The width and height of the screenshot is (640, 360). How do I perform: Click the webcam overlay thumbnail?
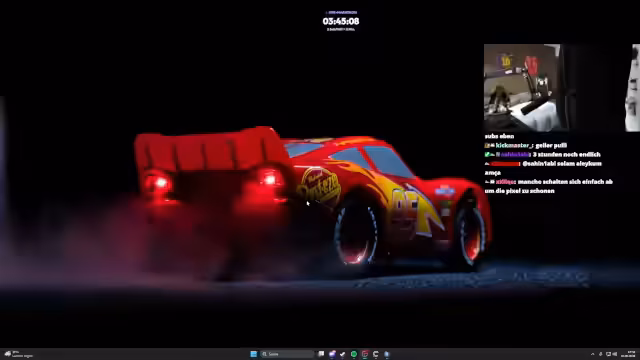click(x=522, y=88)
